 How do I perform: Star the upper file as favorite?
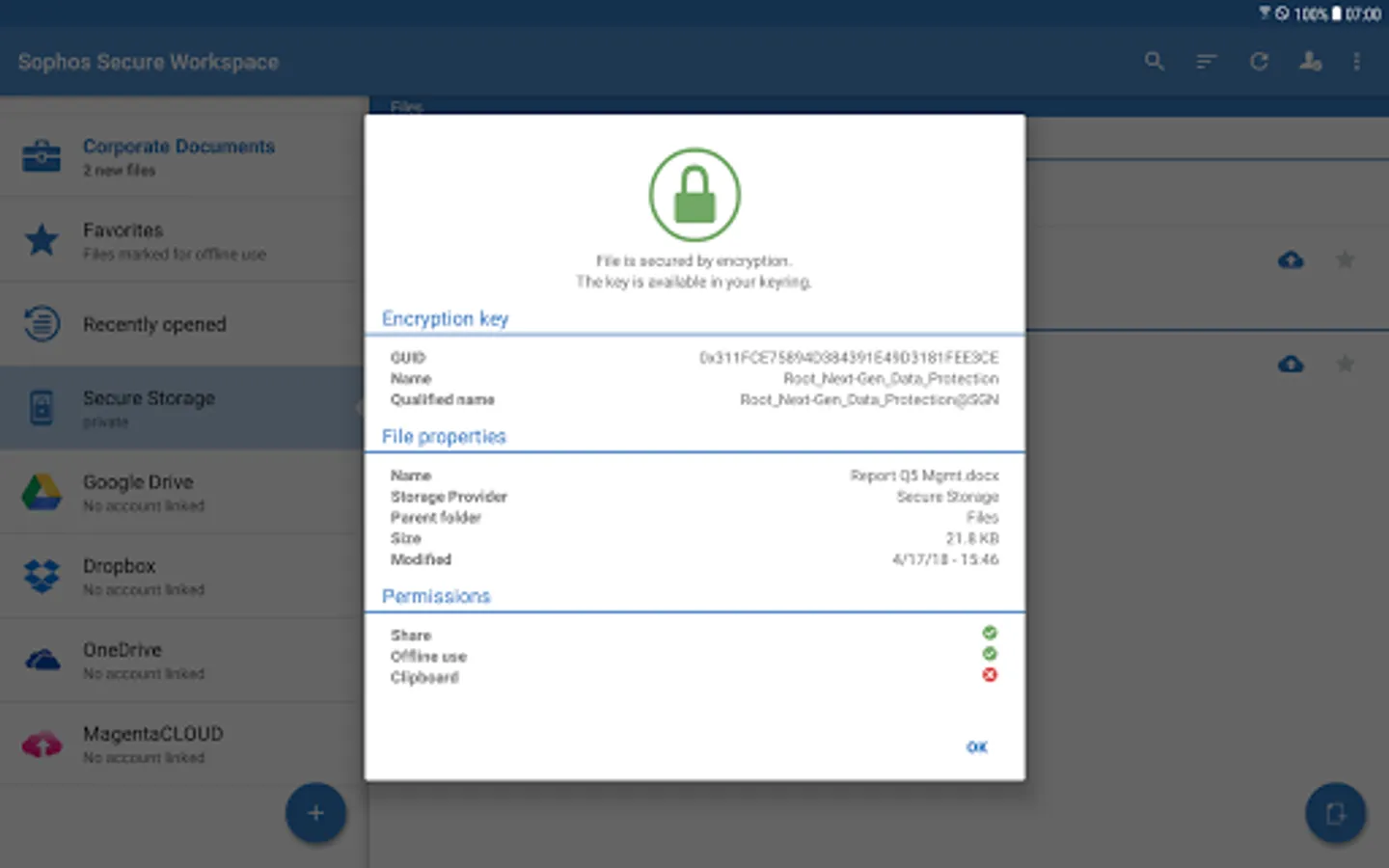point(1345,259)
